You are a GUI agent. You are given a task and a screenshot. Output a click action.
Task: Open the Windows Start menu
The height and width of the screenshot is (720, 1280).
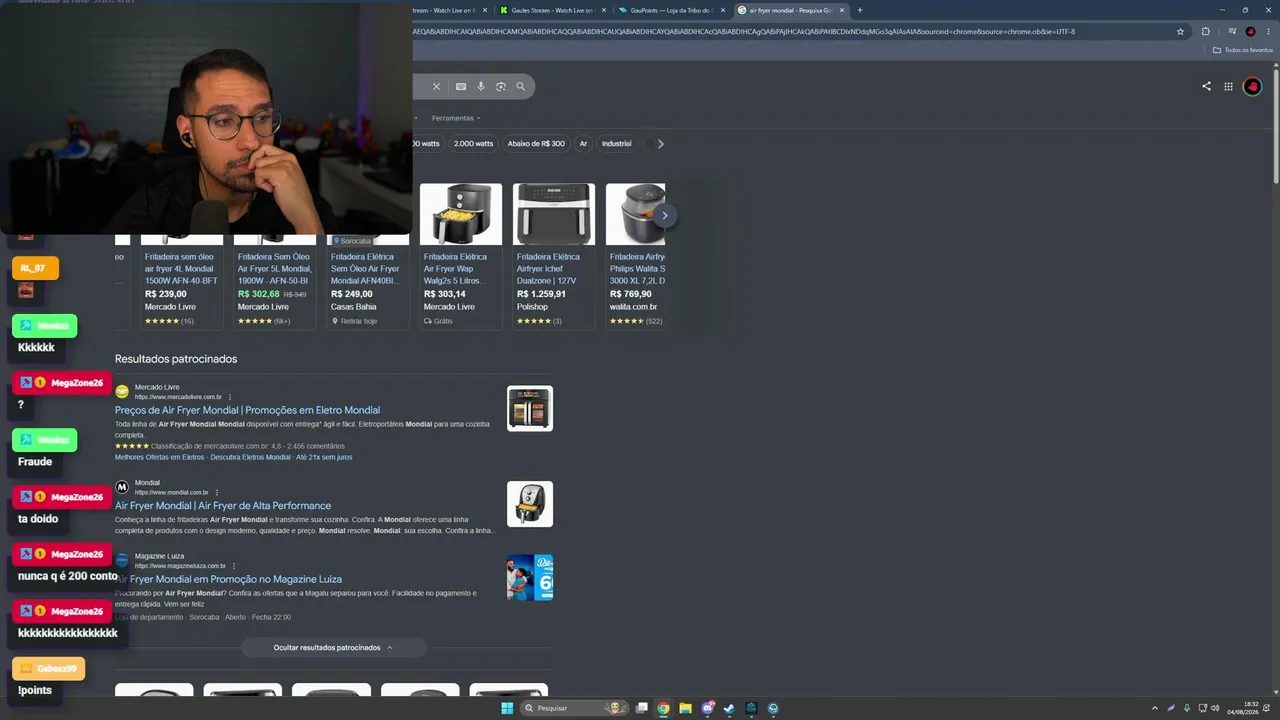[507, 708]
